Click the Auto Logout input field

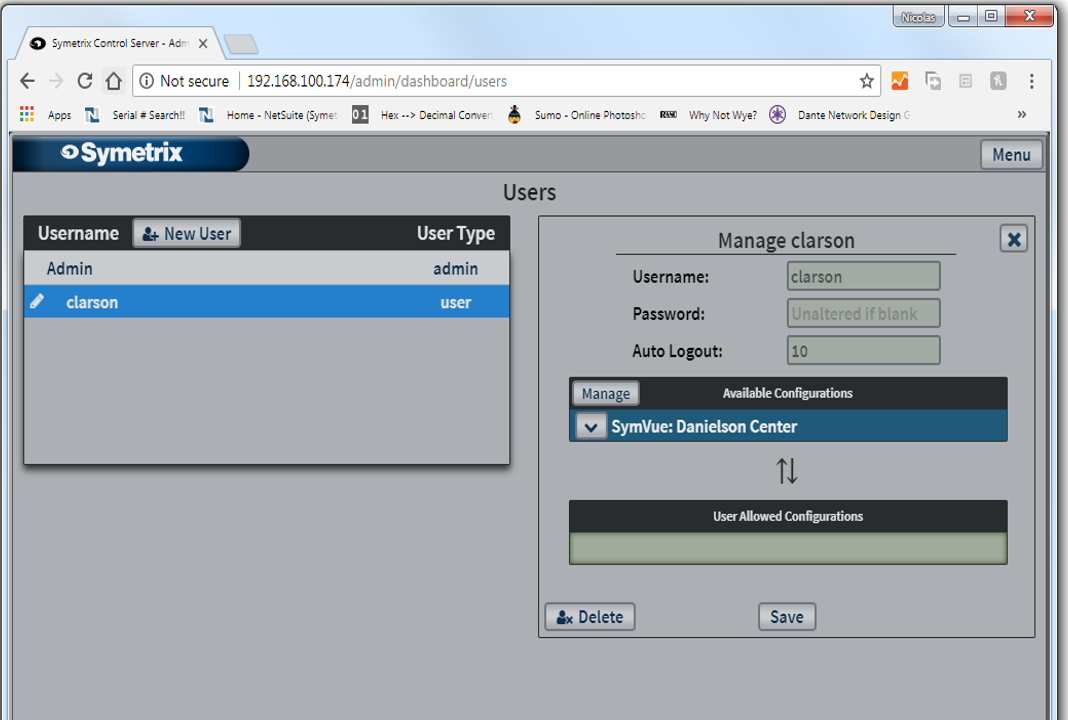(863, 351)
